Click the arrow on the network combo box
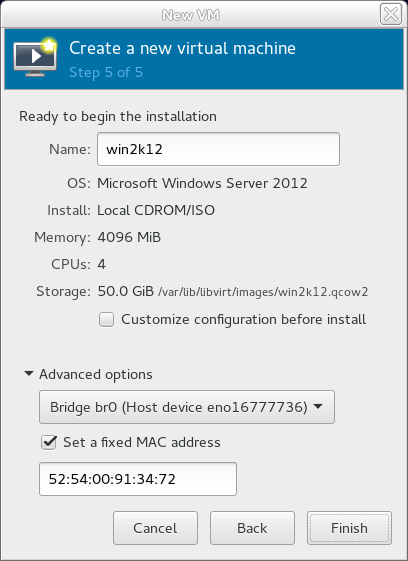The height and width of the screenshot is (561, 408). (318, 407)
